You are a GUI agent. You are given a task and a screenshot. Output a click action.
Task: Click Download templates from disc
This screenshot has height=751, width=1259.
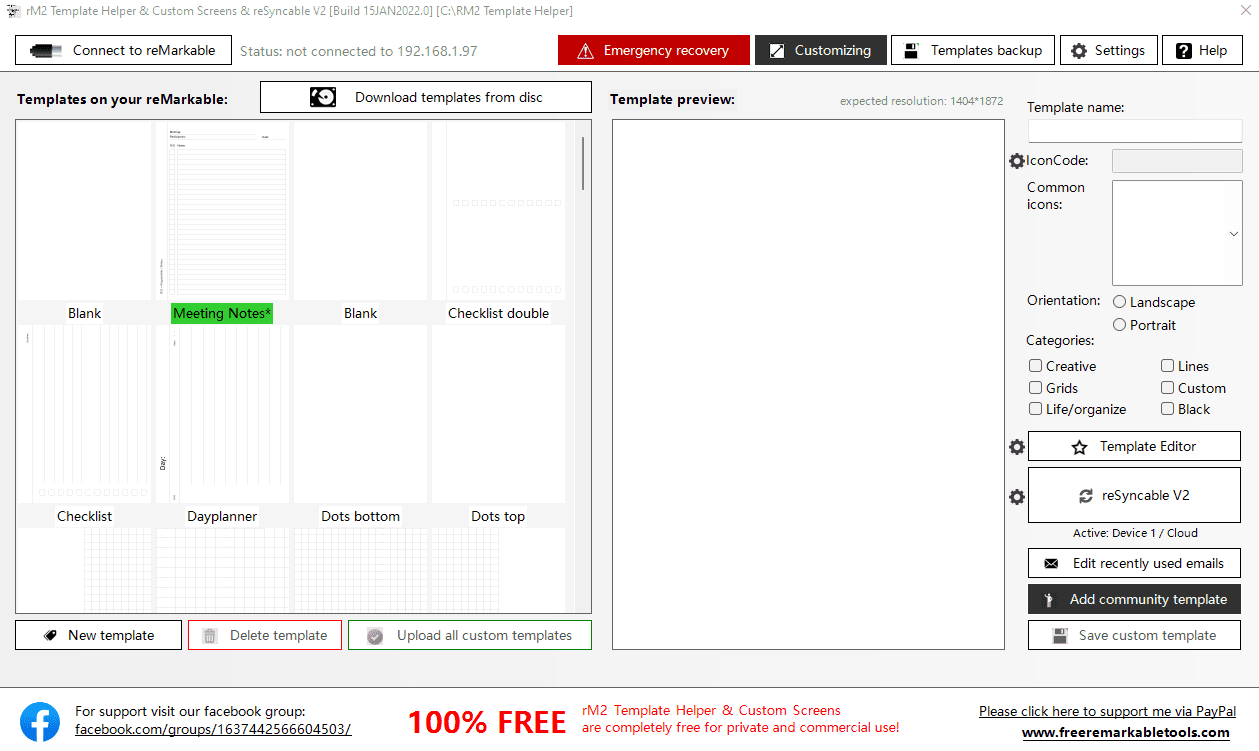pos(426,97)
